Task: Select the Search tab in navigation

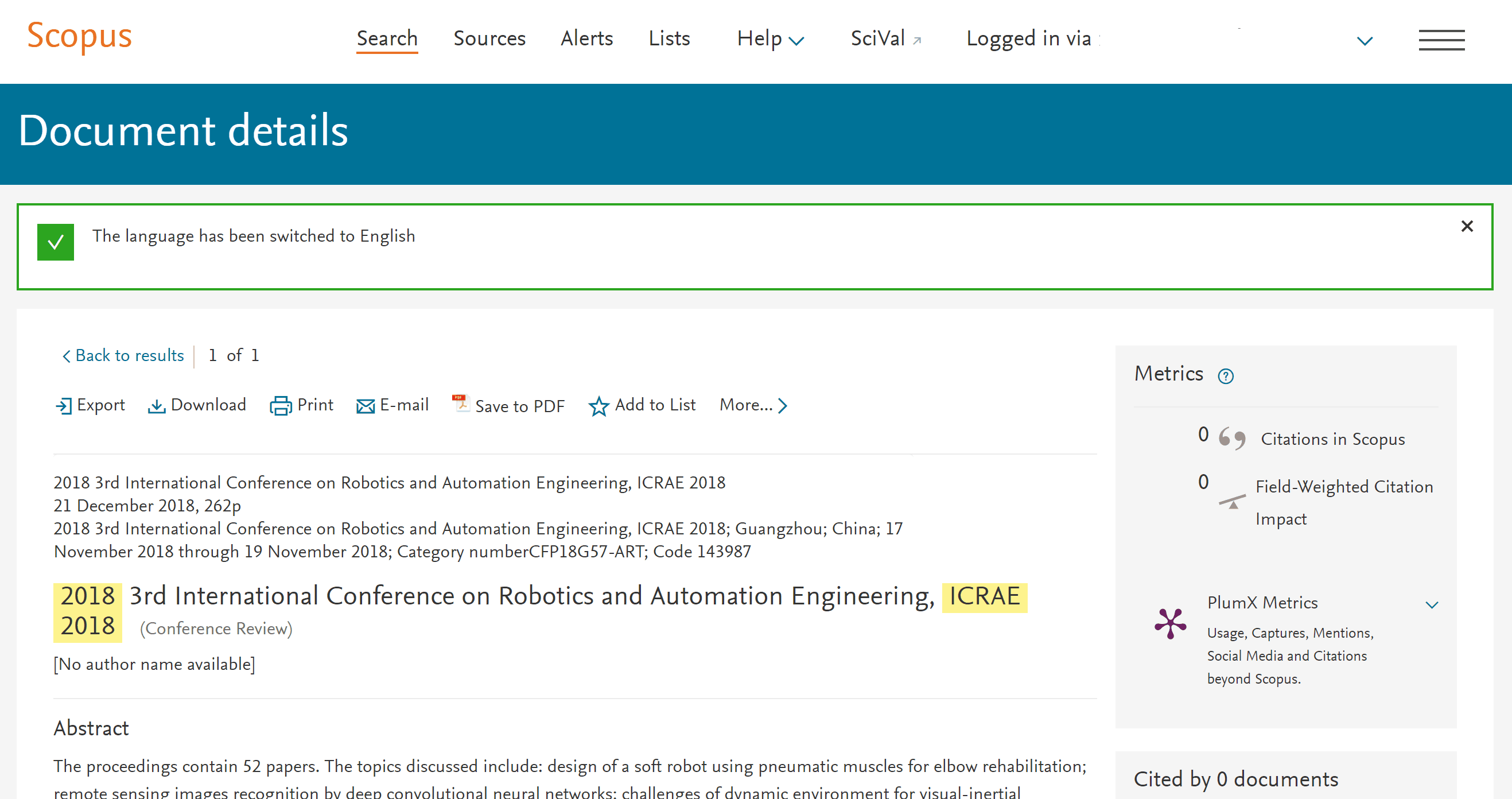Action: [387, 39]
